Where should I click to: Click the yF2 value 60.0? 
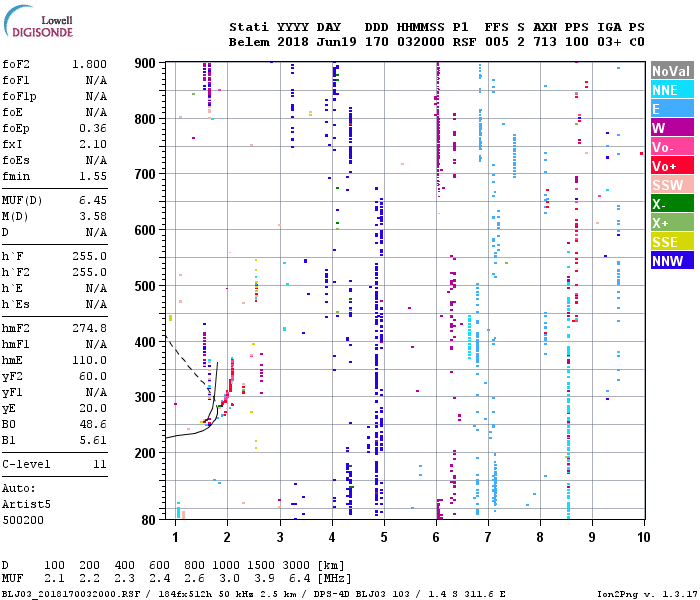point(93,376)
